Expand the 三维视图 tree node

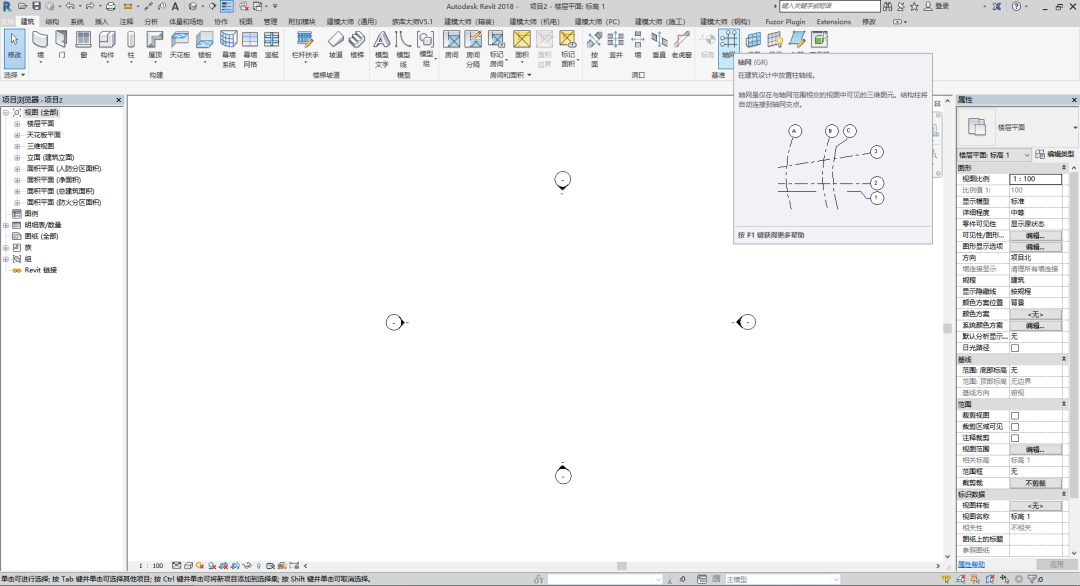point(17,146)
